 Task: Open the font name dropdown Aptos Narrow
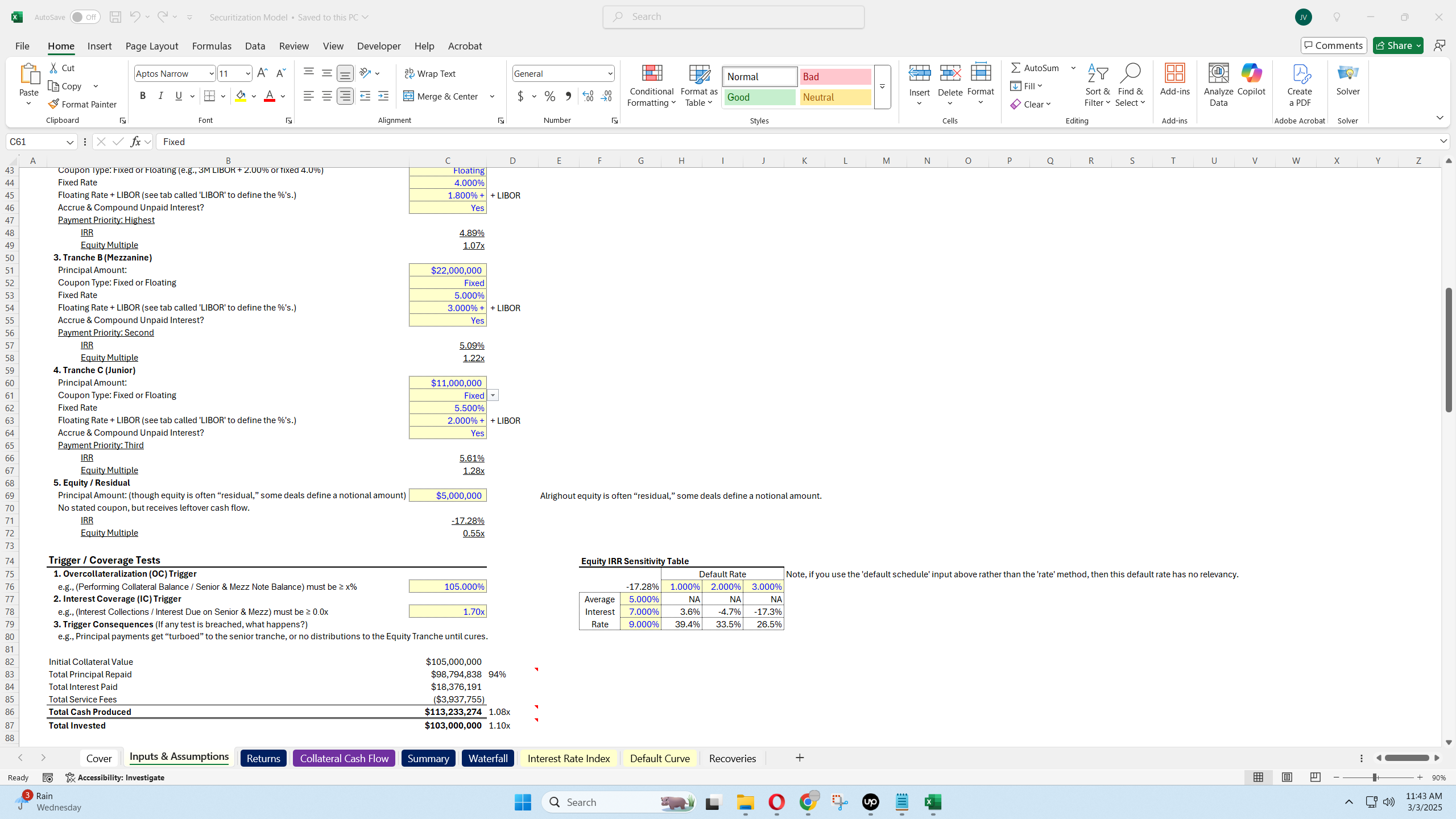[x=212, y=73]
